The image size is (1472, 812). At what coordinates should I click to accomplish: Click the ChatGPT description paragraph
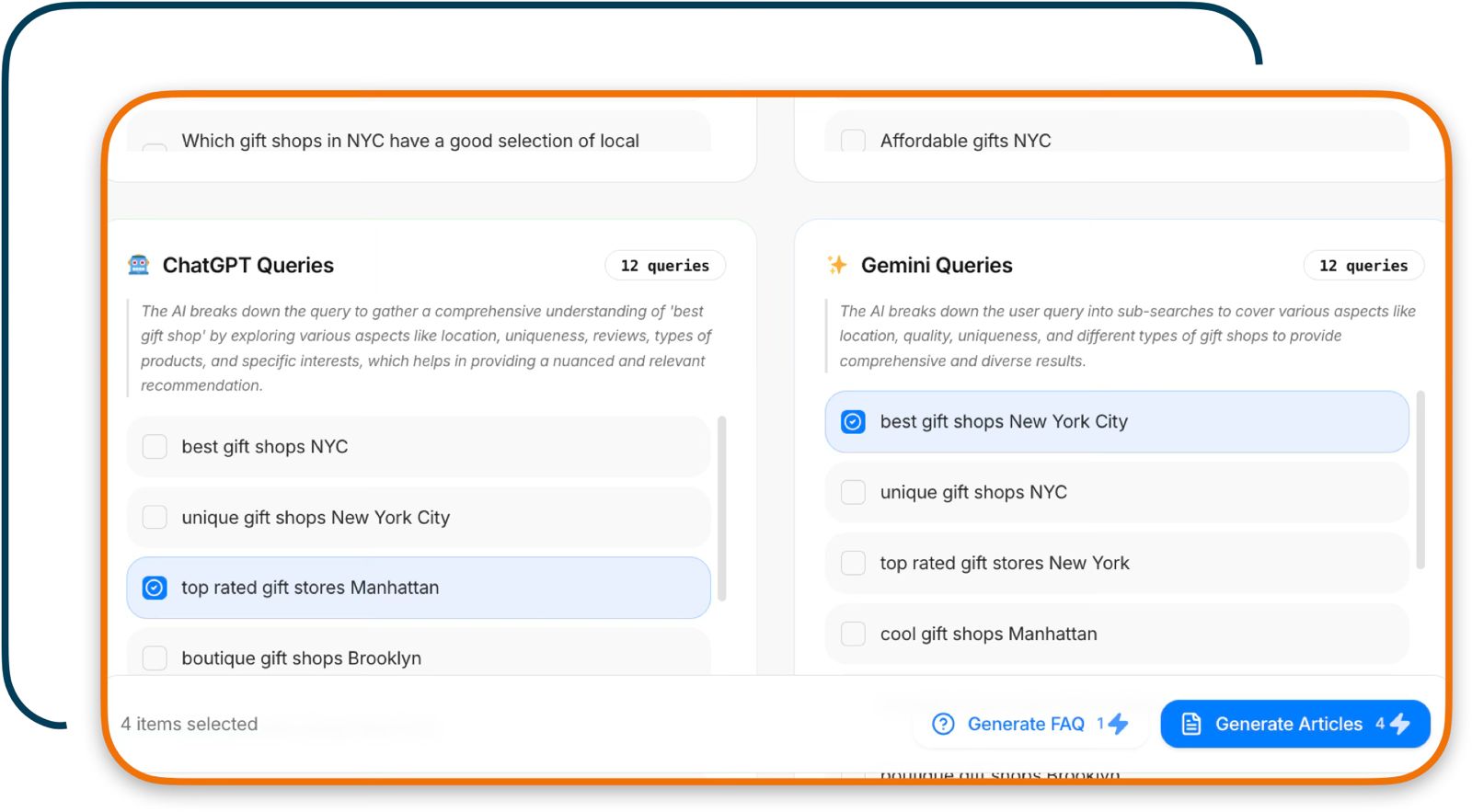[426, 349]
